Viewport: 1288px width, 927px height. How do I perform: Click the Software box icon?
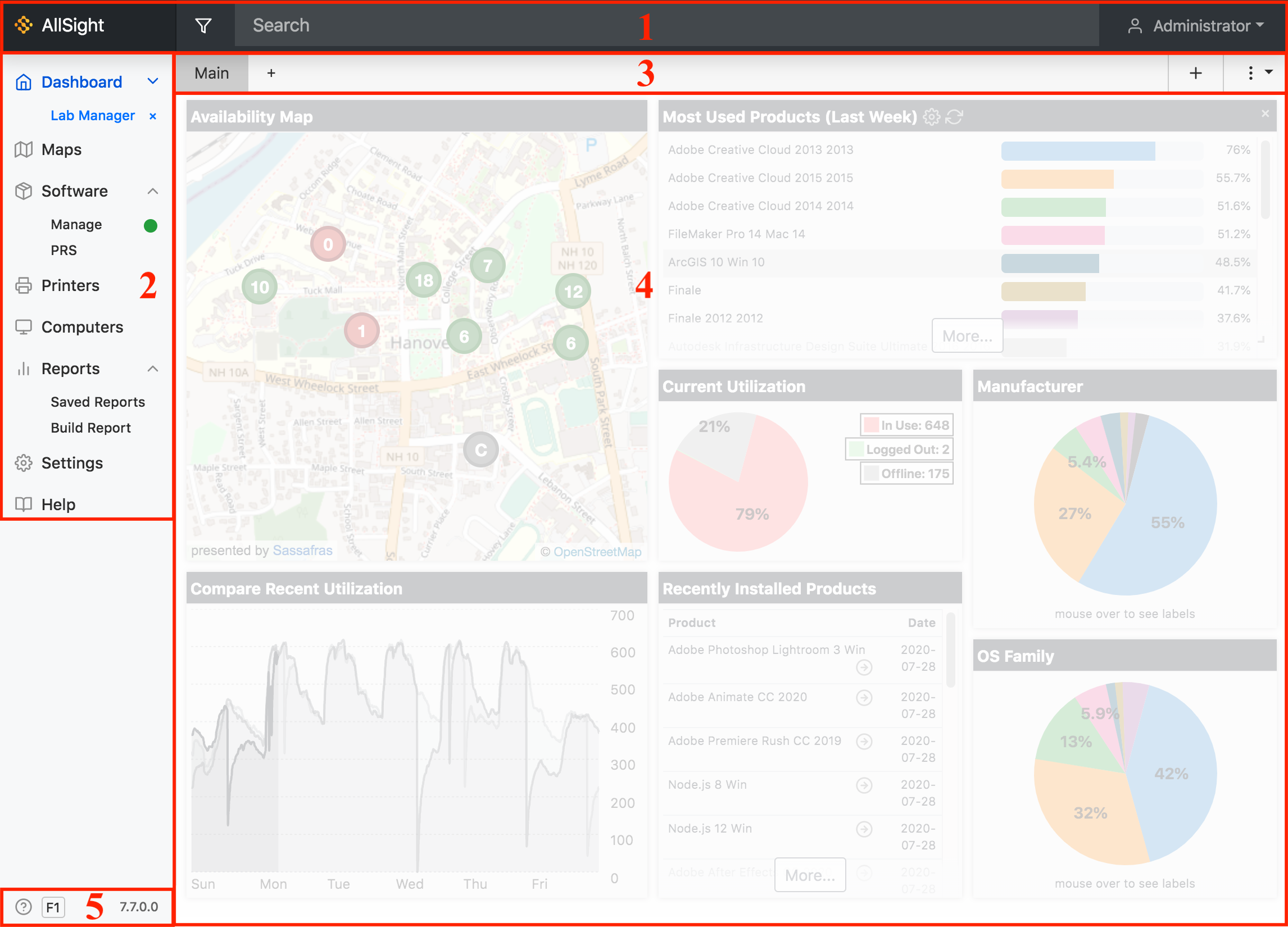point(23,190)
